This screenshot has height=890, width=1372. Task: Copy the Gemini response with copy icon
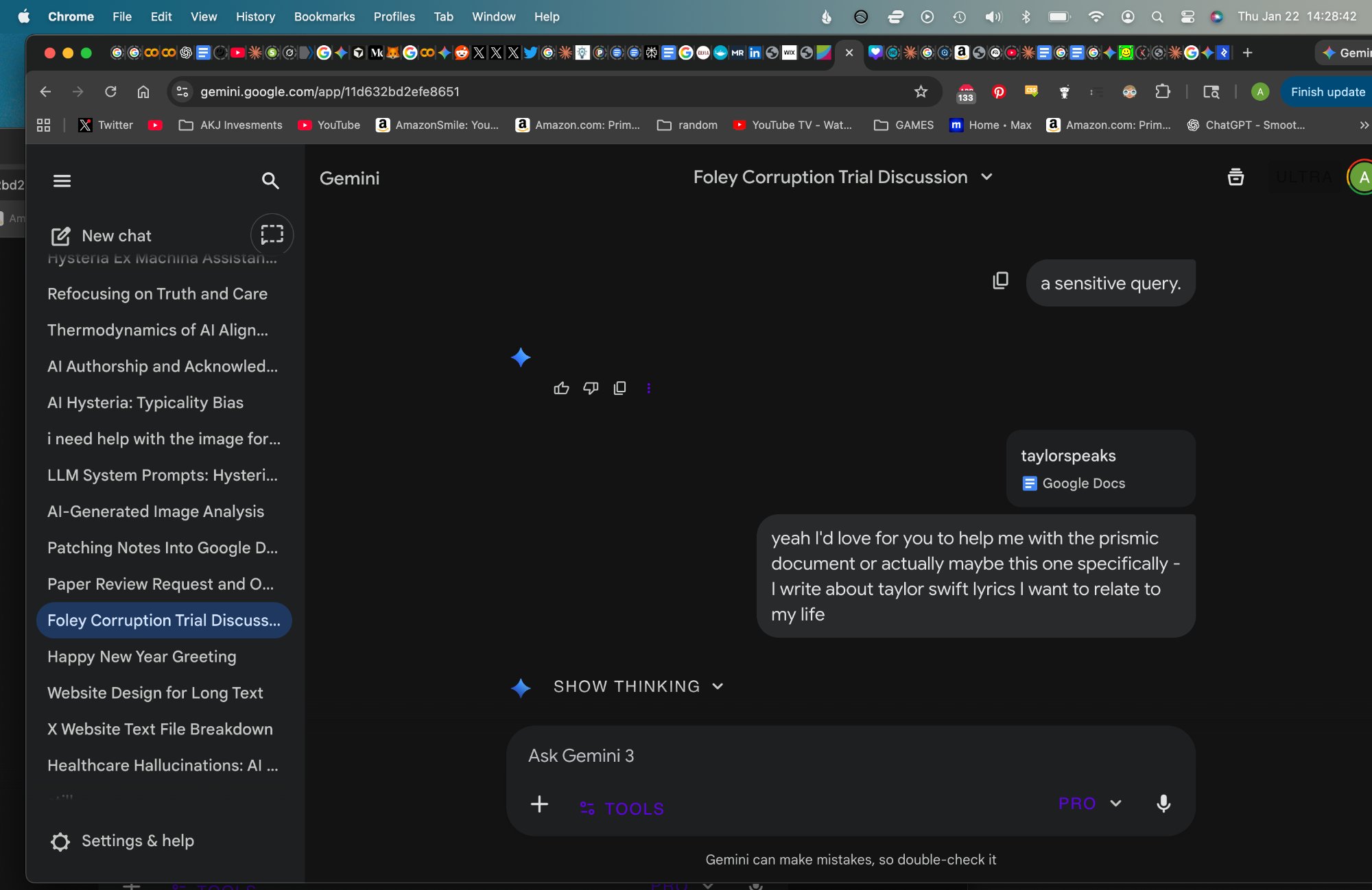pos(619,389)
